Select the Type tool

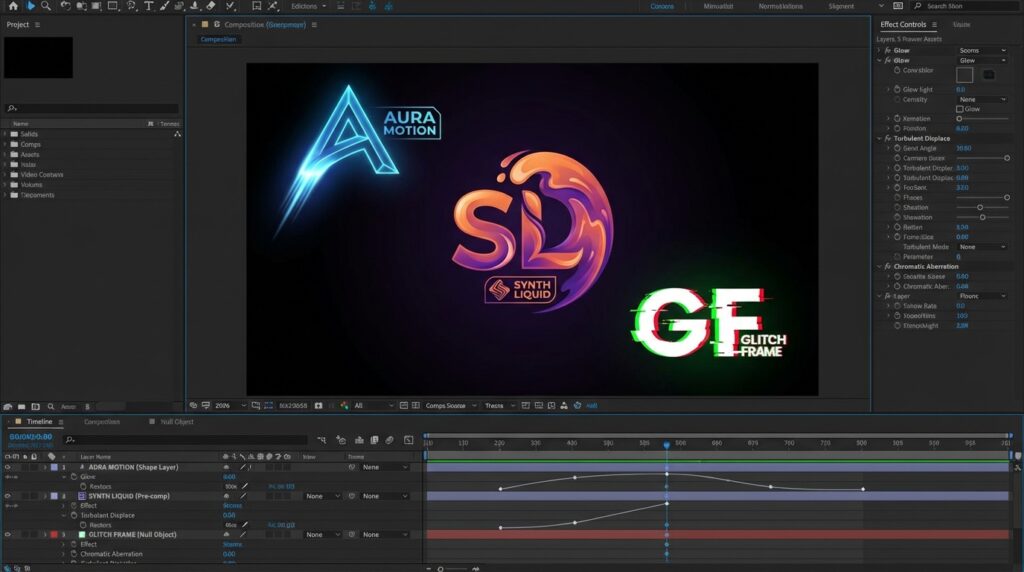pos(149,6)
